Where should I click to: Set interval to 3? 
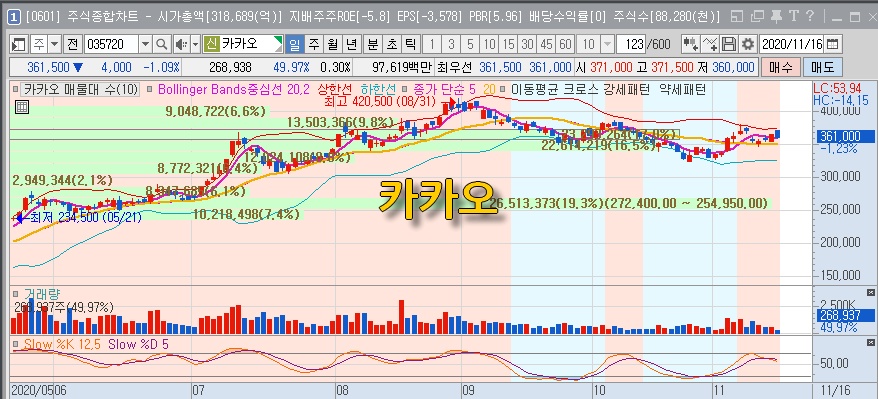pos(451,44)
